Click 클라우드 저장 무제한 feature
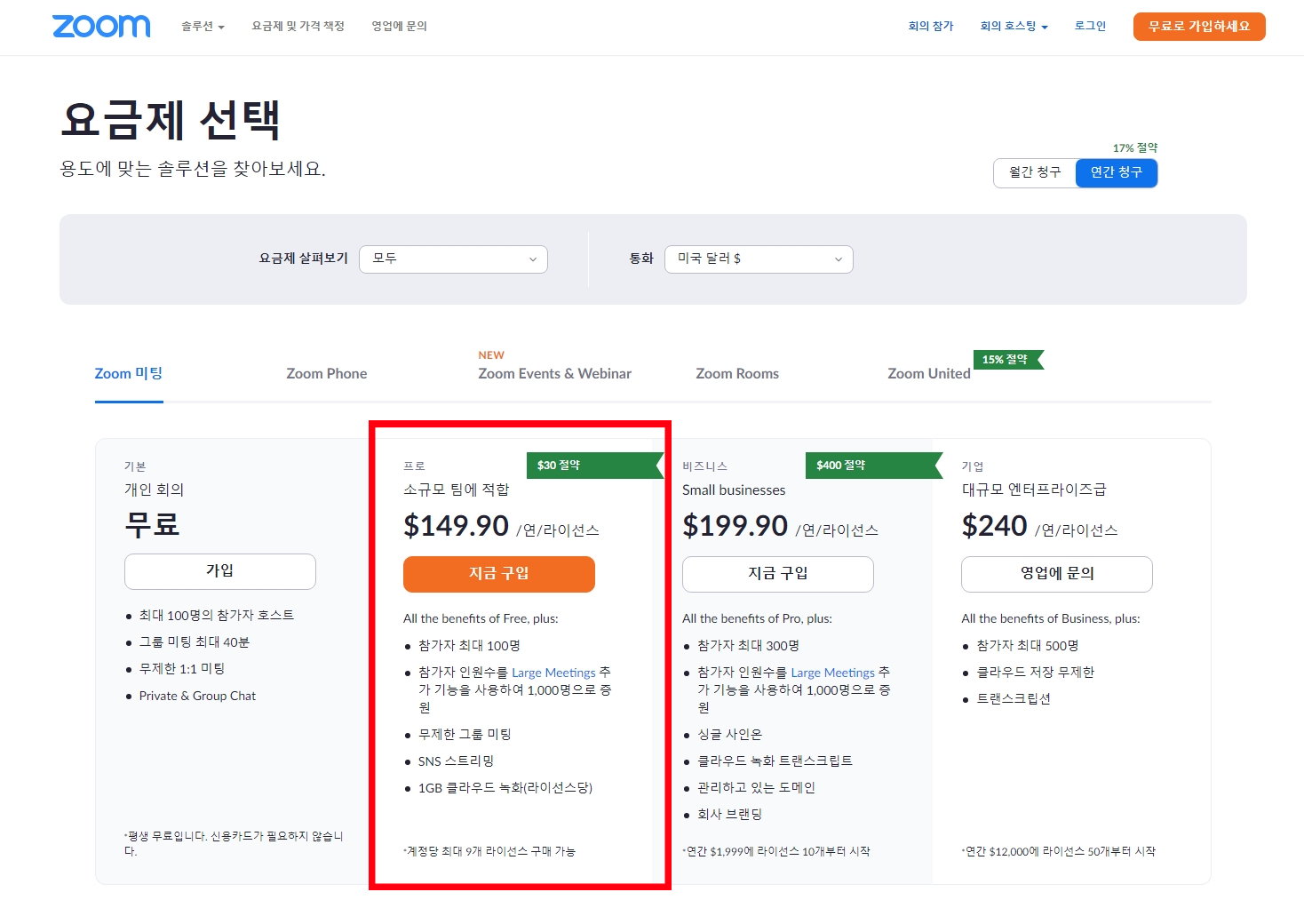The image size is (1304, 924). (1036, 673)
